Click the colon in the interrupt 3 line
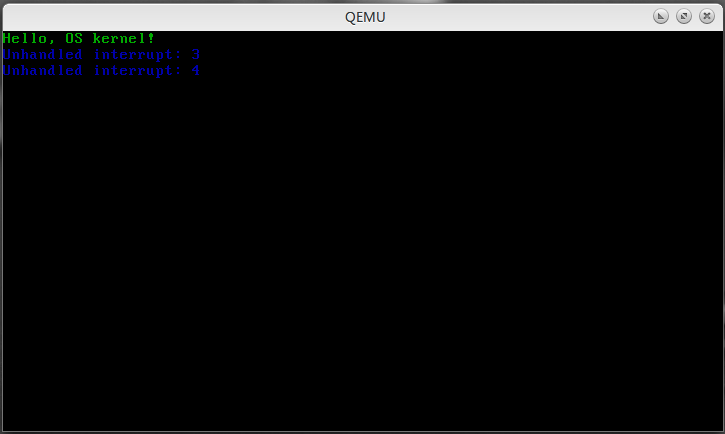Viewport: 725px width, 434px height. 178,55
